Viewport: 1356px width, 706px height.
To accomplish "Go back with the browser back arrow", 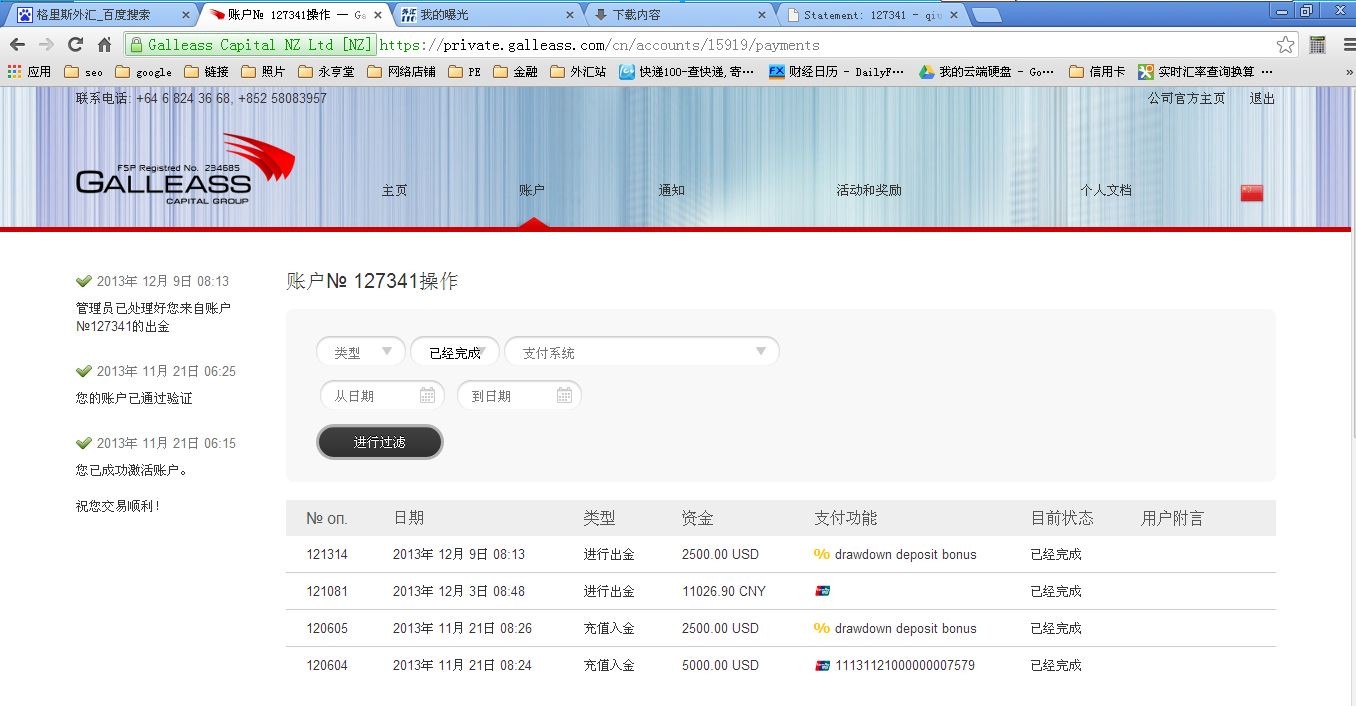I will [x=17, y=45].
